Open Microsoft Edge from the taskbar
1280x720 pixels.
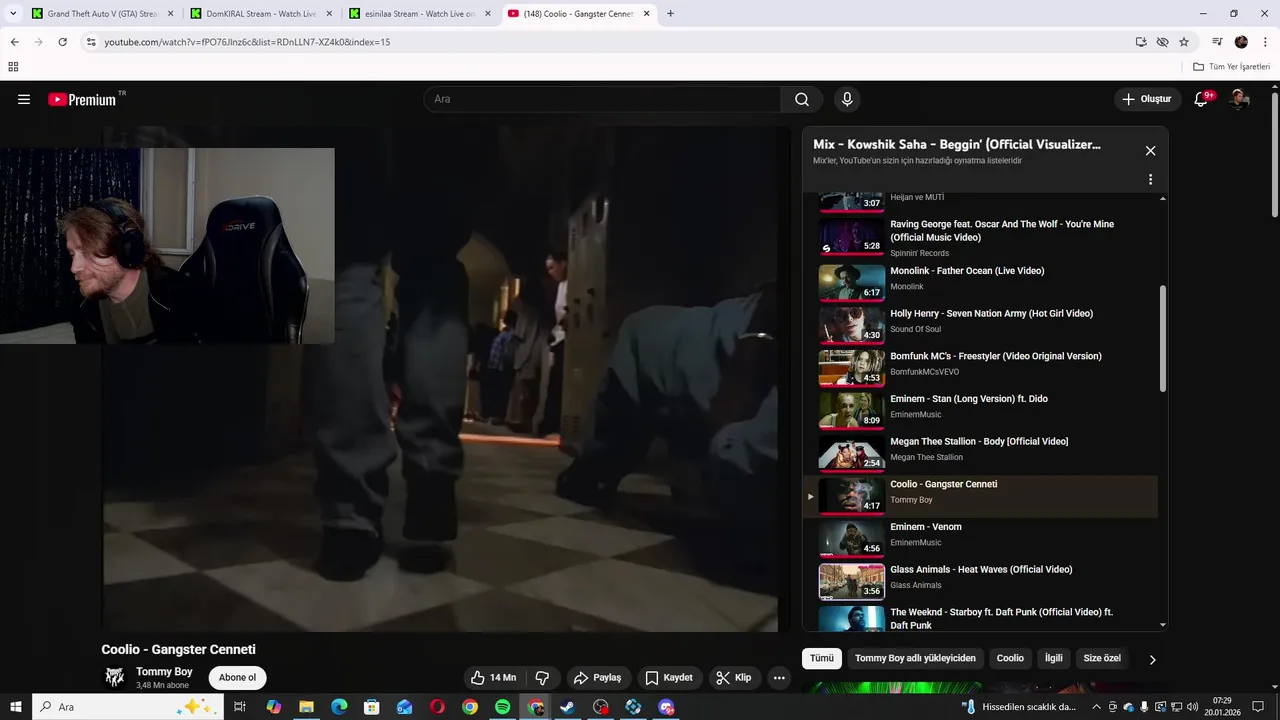click(339, 707)
